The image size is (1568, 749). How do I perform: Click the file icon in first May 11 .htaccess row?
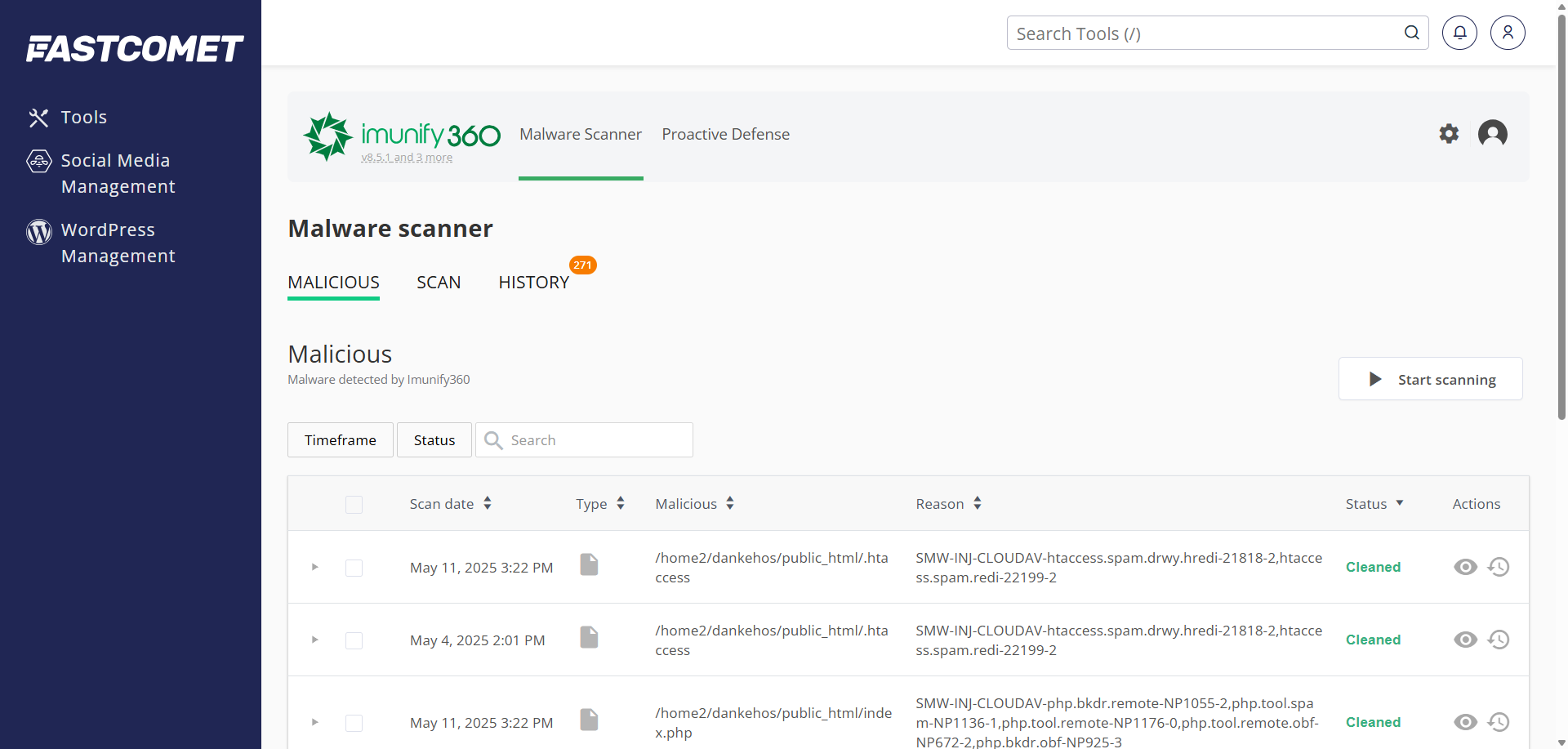pos(589,564)
